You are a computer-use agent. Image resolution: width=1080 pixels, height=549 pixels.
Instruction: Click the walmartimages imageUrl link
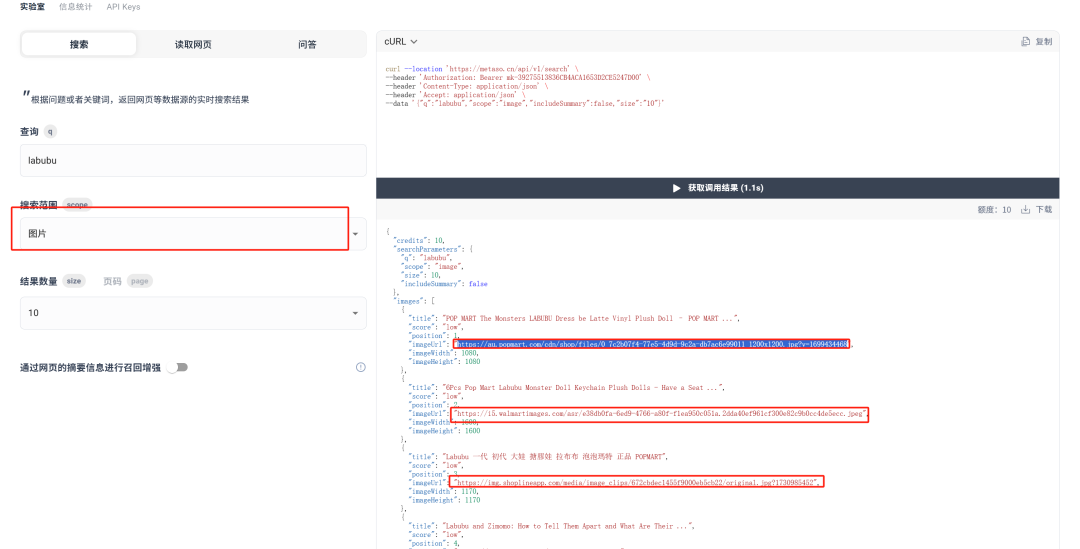coord(661,413)
